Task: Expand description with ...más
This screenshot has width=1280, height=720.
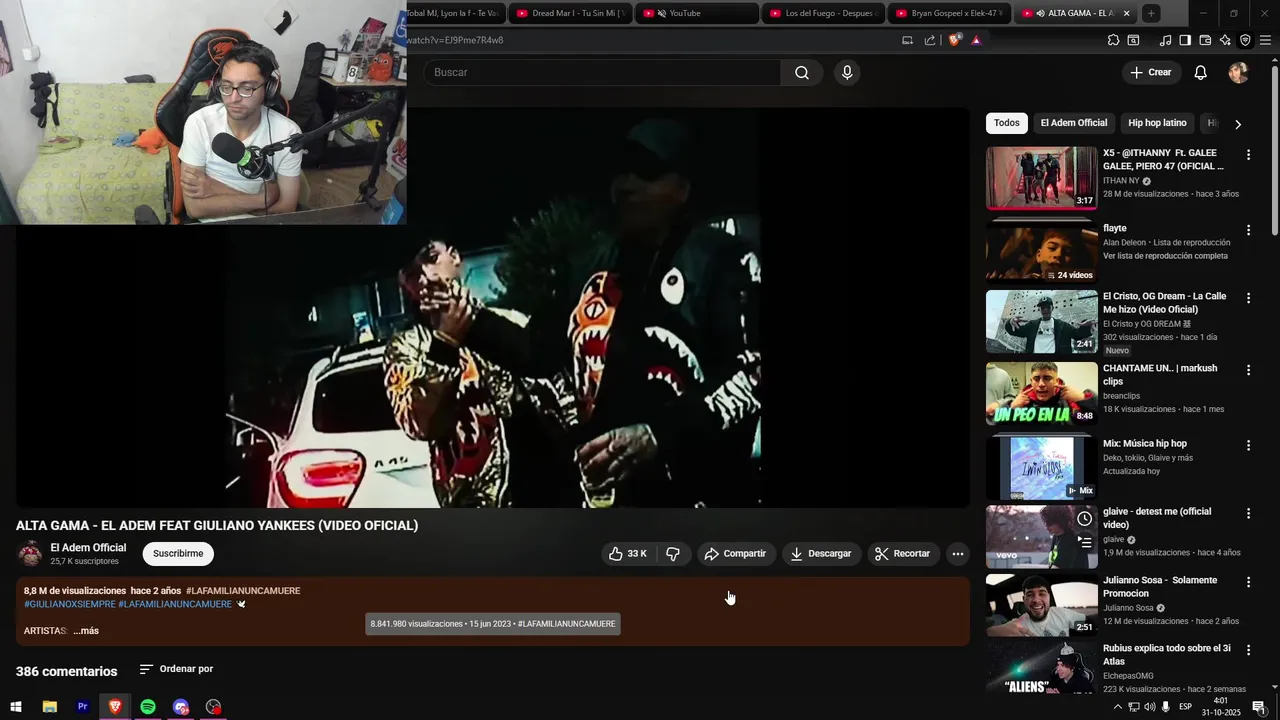Action: coord(86,631)
